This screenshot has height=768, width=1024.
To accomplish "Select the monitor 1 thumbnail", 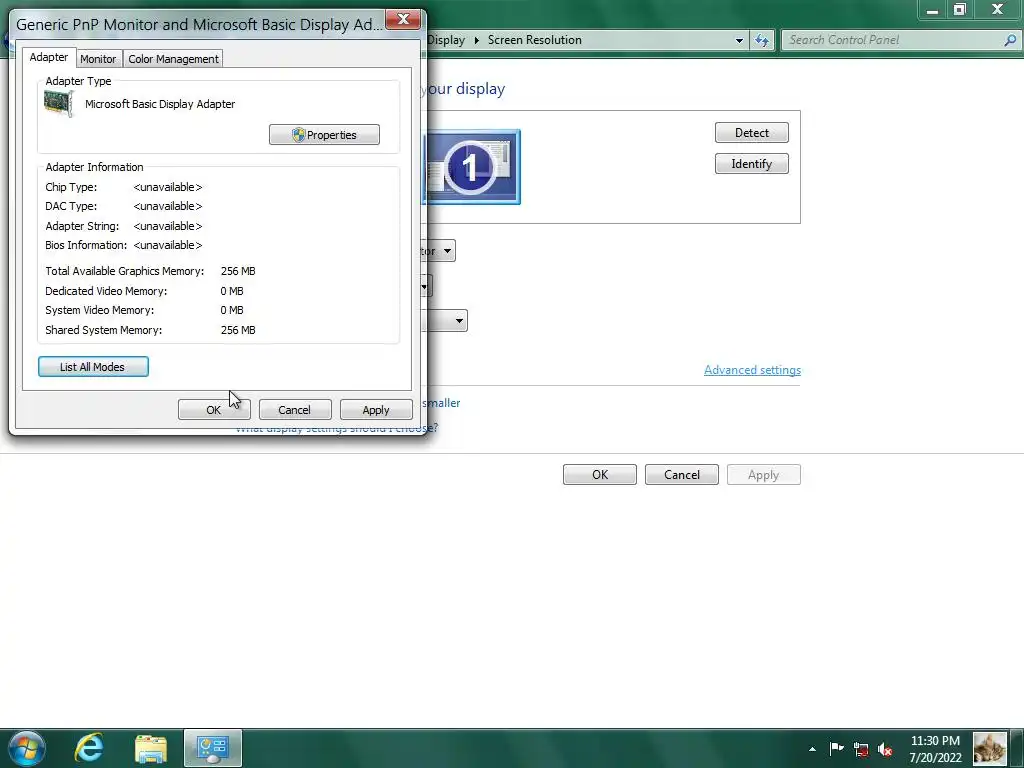I will pyautogui.click(x=473, y=167).
